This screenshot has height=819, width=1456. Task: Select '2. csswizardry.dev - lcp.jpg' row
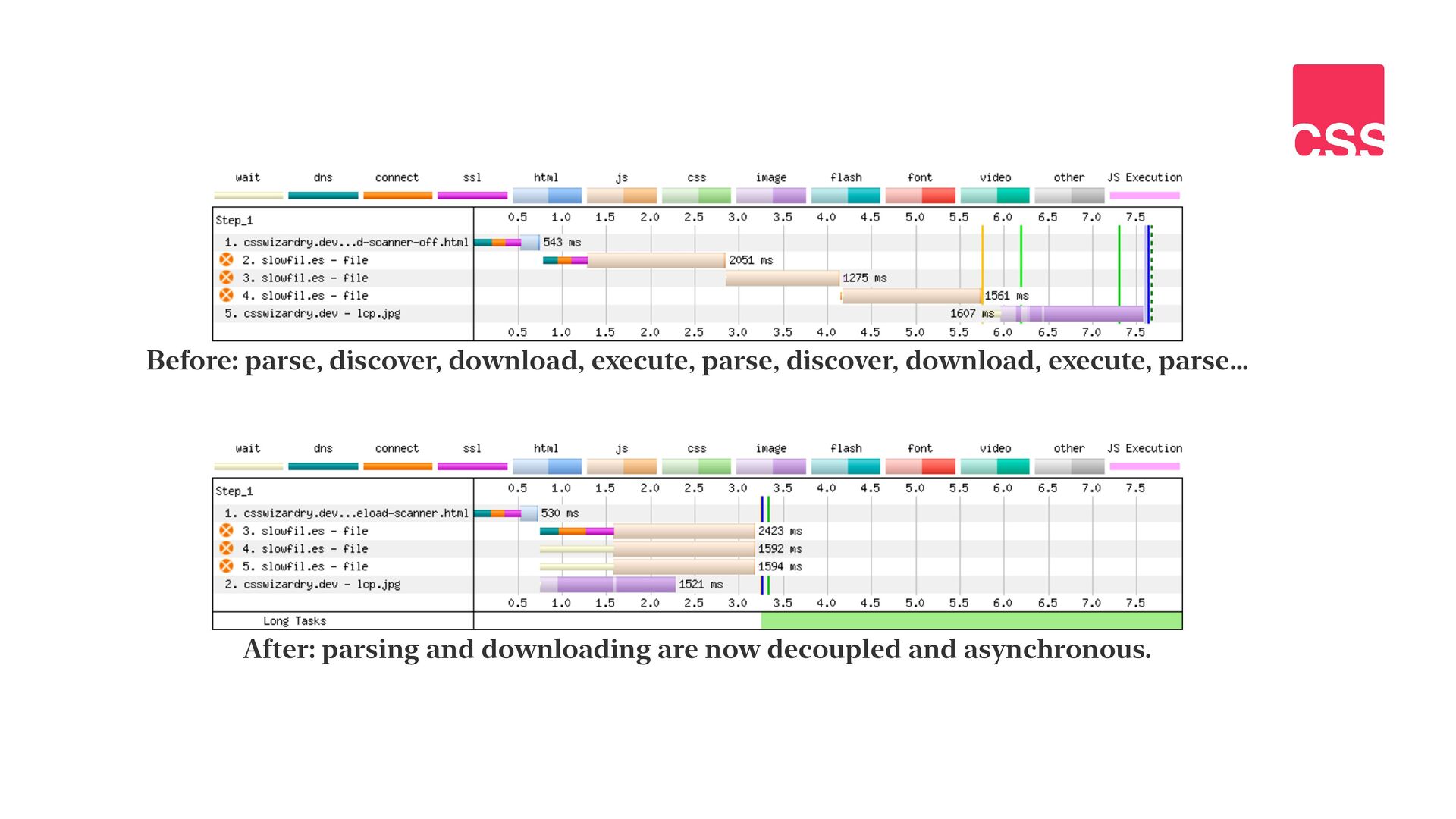pyautogui.click(x=697, y=584)
